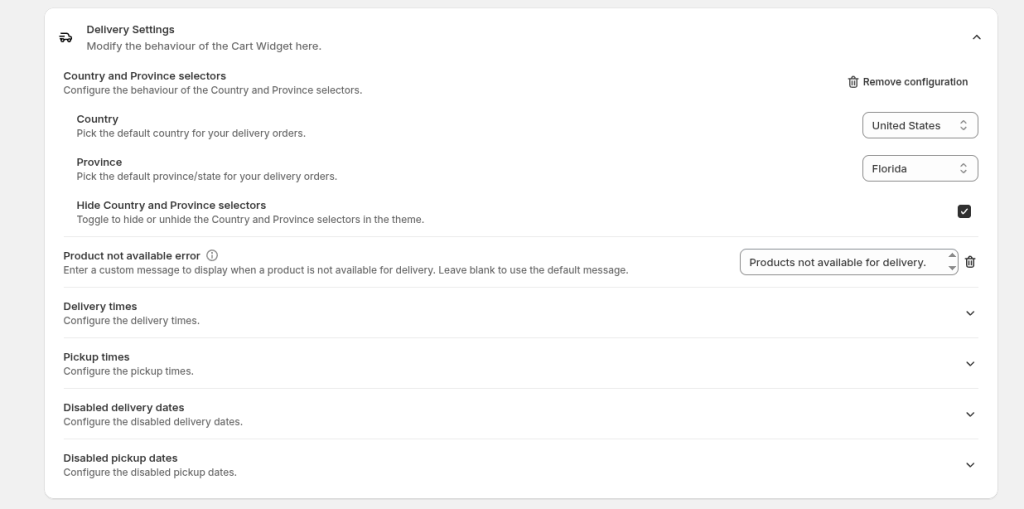Click into the Products not available message field
The image size is (1024, 509).
tap(838, 262)
